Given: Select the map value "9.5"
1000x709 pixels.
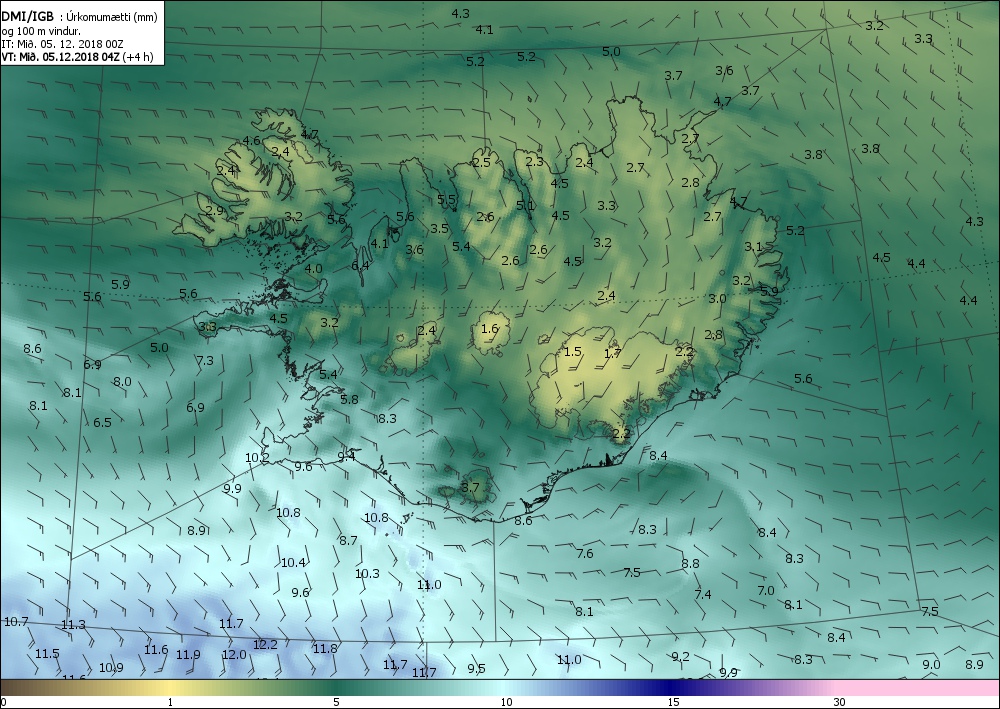Looking at the screenshot, I should click(476, 669).
